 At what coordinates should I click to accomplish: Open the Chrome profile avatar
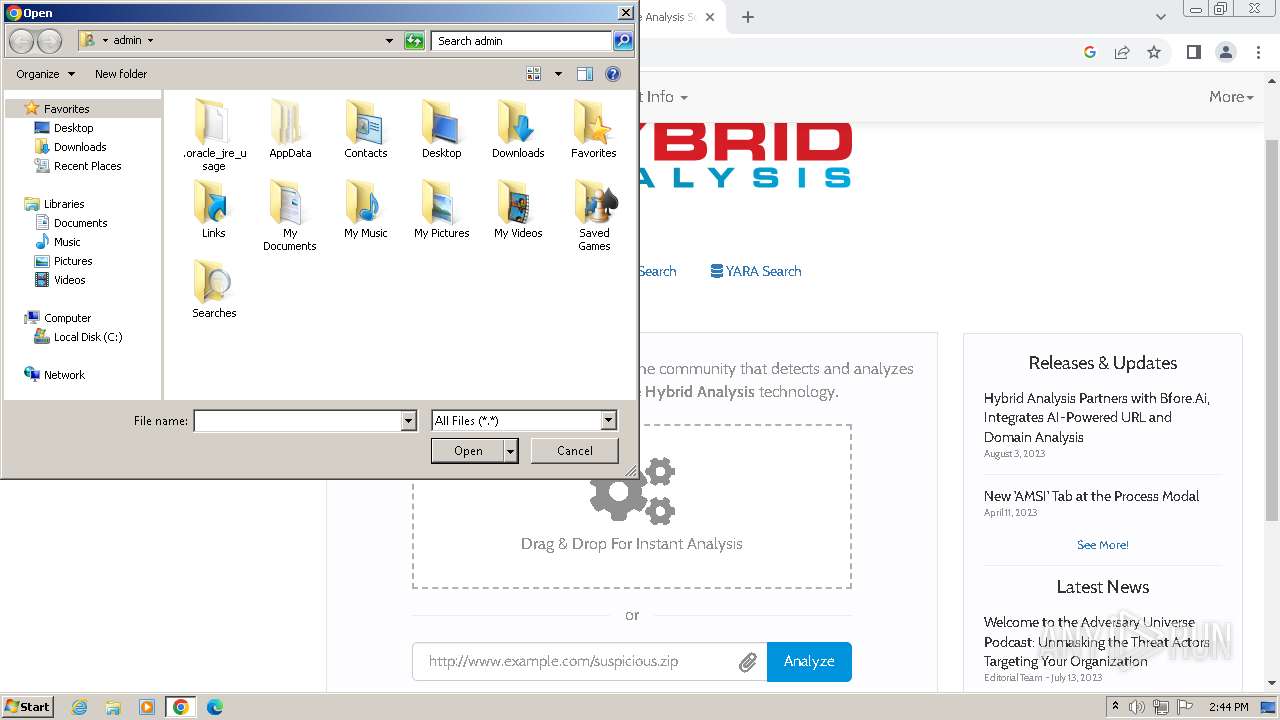[x=1225, y=52]
